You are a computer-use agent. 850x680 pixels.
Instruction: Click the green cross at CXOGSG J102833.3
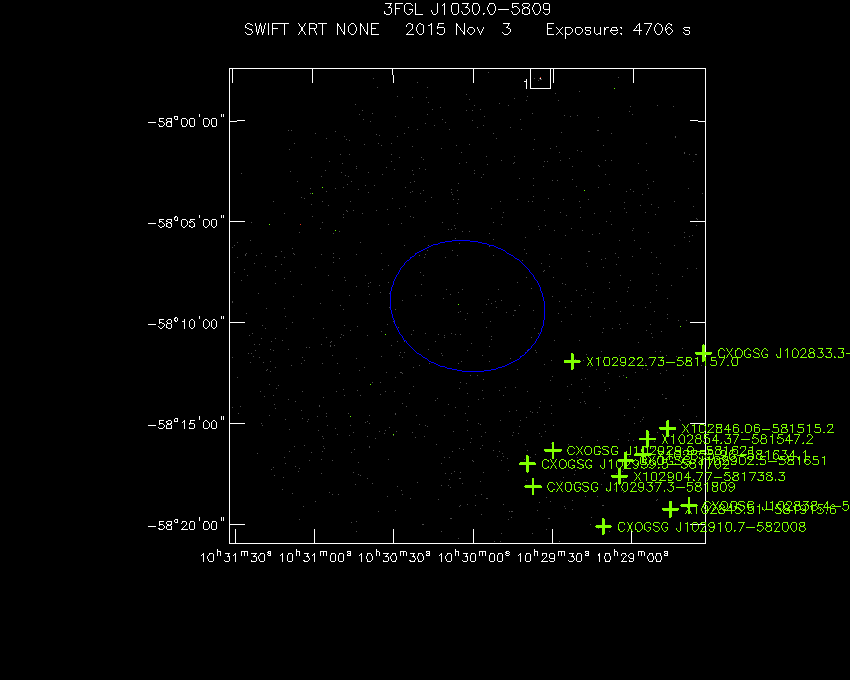pyautogui.click(x=703, y=353)
